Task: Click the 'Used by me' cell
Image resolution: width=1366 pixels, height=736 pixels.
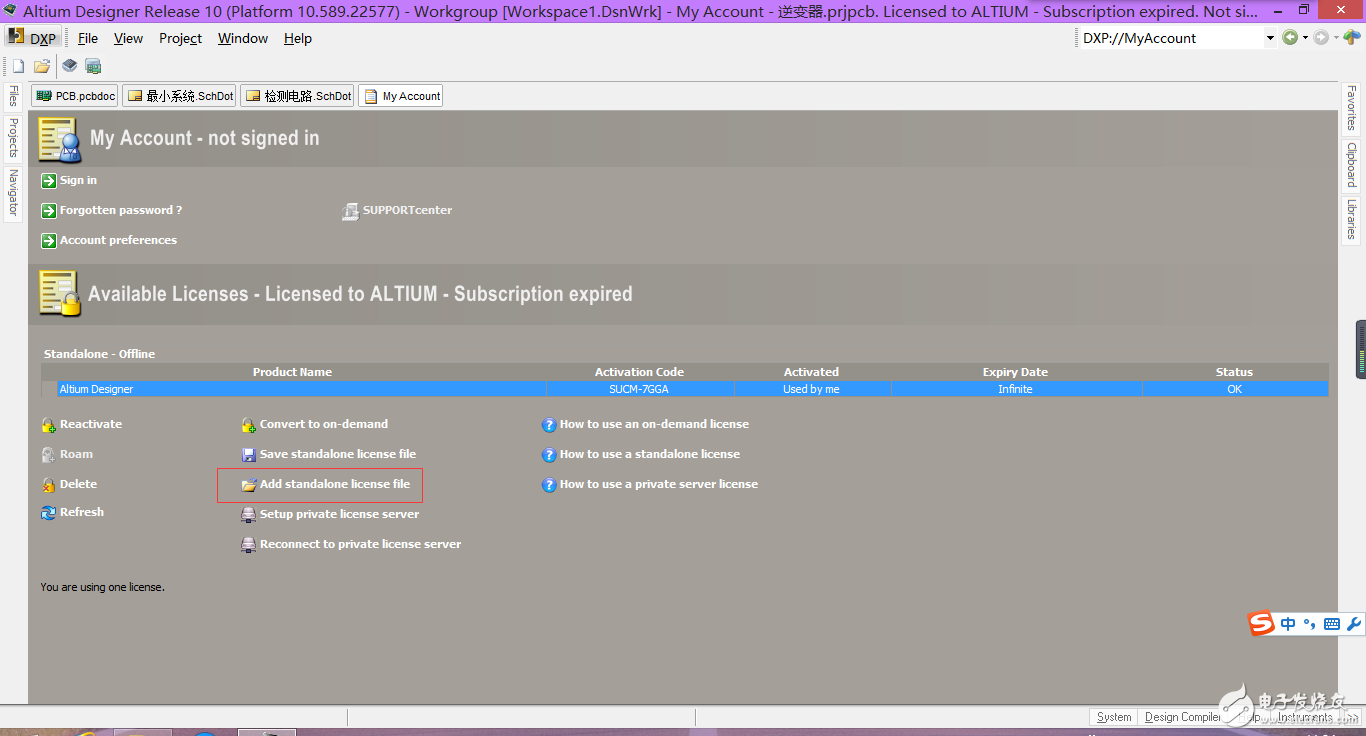Action: pyautogui.click(x=811, y=389)
